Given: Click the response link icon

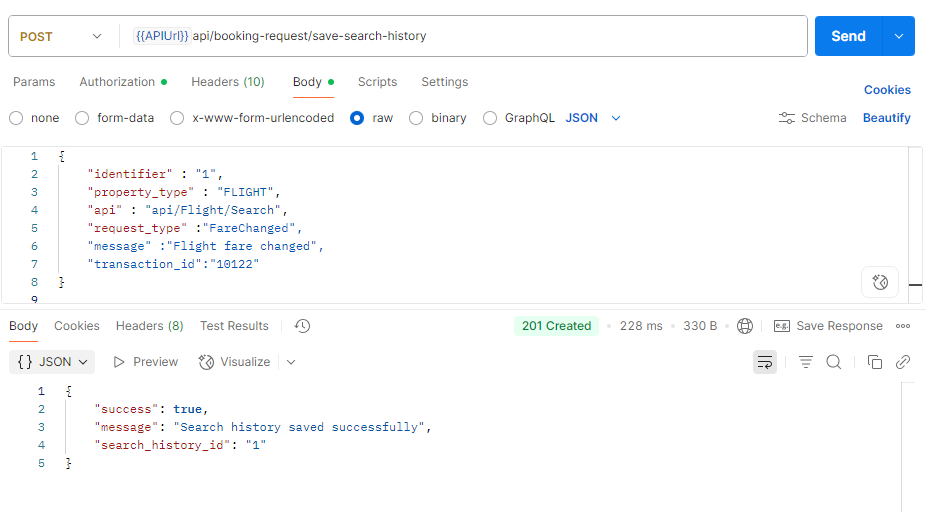Looking at the screenshot, I should [903, 362].
